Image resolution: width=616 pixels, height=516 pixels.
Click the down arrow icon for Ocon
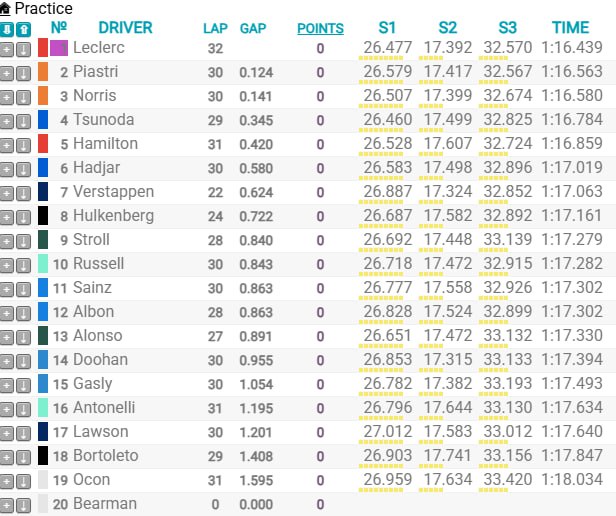pyautogui.click(x=23, y=480)
